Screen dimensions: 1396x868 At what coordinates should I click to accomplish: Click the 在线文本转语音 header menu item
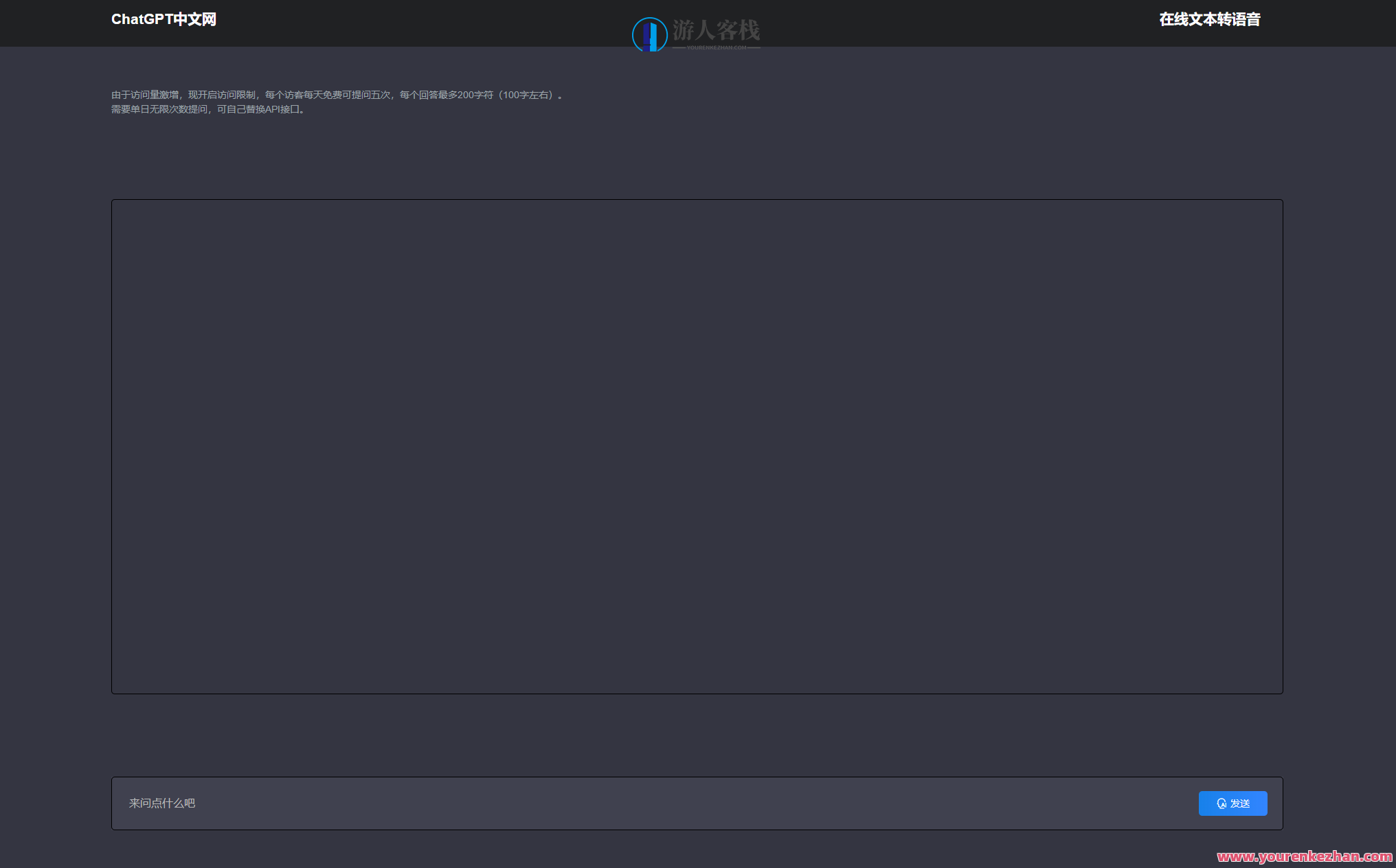click(1210, 20)
